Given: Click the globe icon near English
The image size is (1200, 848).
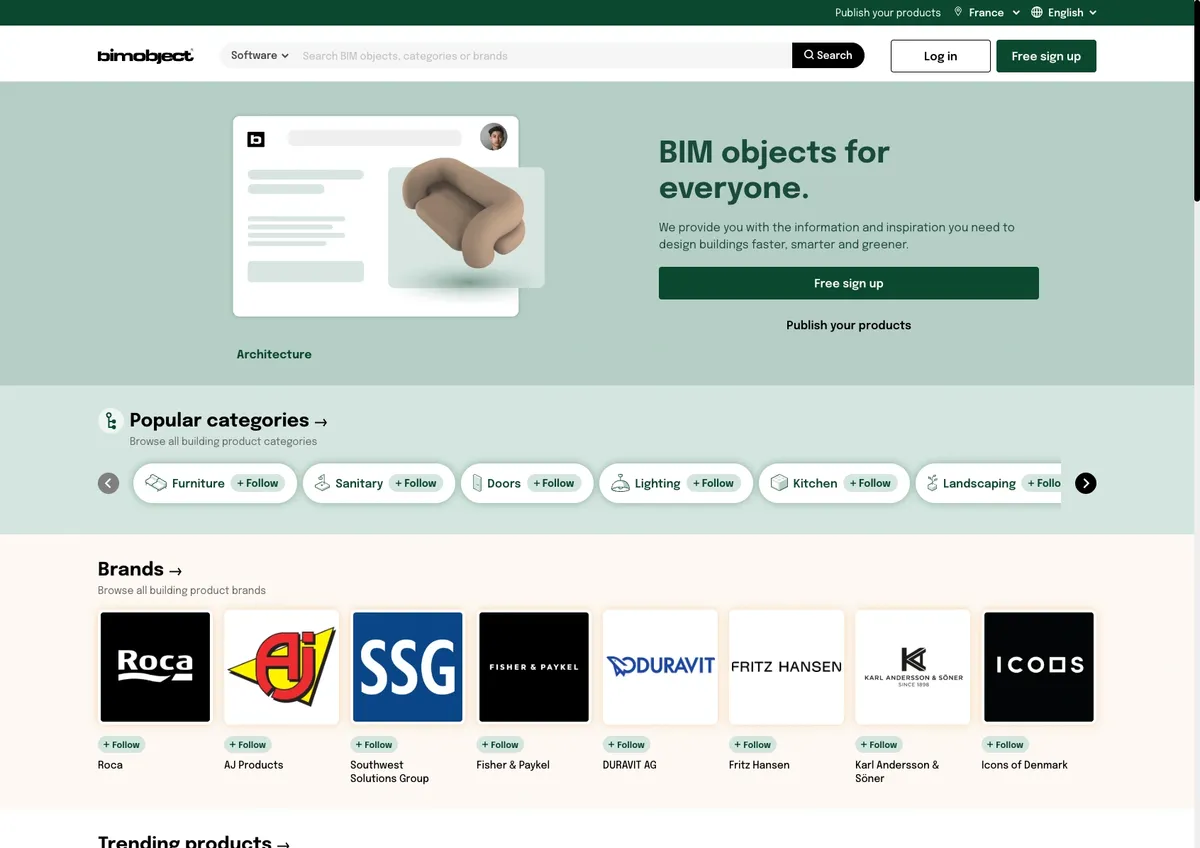Looking at the screenshot, I should click(x=1037, y=12).
